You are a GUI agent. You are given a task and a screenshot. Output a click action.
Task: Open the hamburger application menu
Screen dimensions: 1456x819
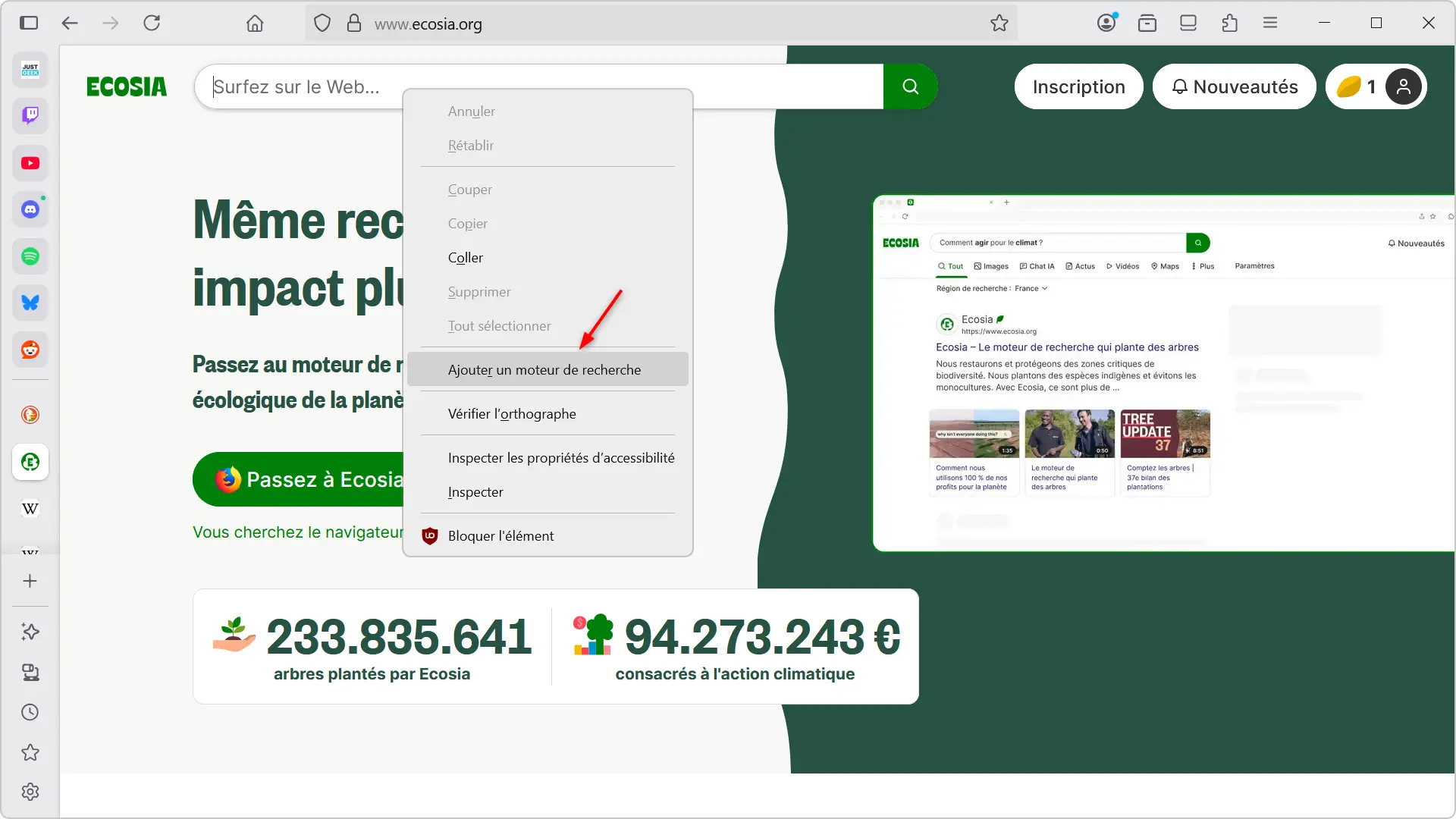click(1270, 24)
